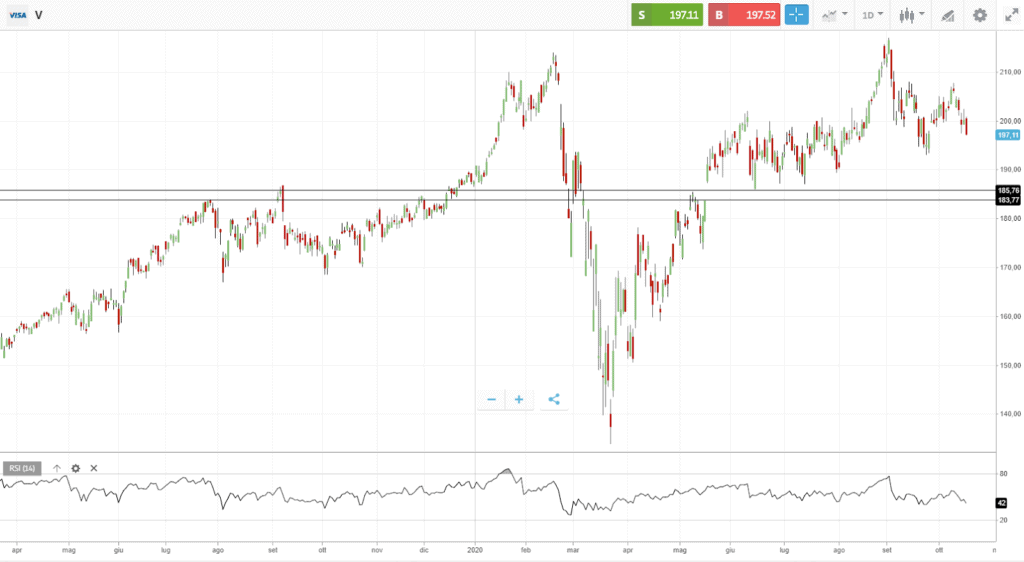Share the chart via share icon
The width and height of the screenshot is (1024, 562).
(554, 399)
